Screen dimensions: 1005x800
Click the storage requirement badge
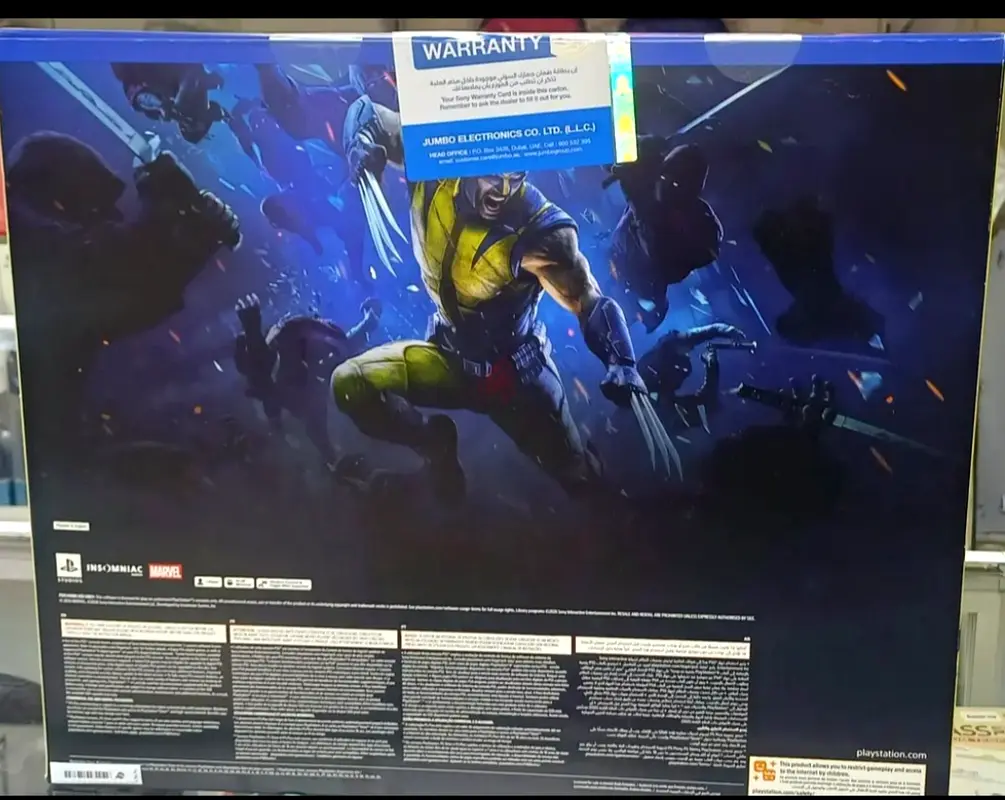[239, 583]
